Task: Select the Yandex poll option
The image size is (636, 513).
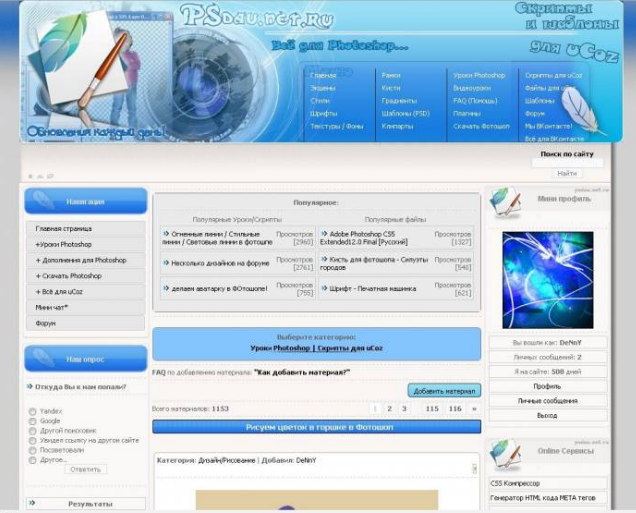Action: click(x=33, y=411)
